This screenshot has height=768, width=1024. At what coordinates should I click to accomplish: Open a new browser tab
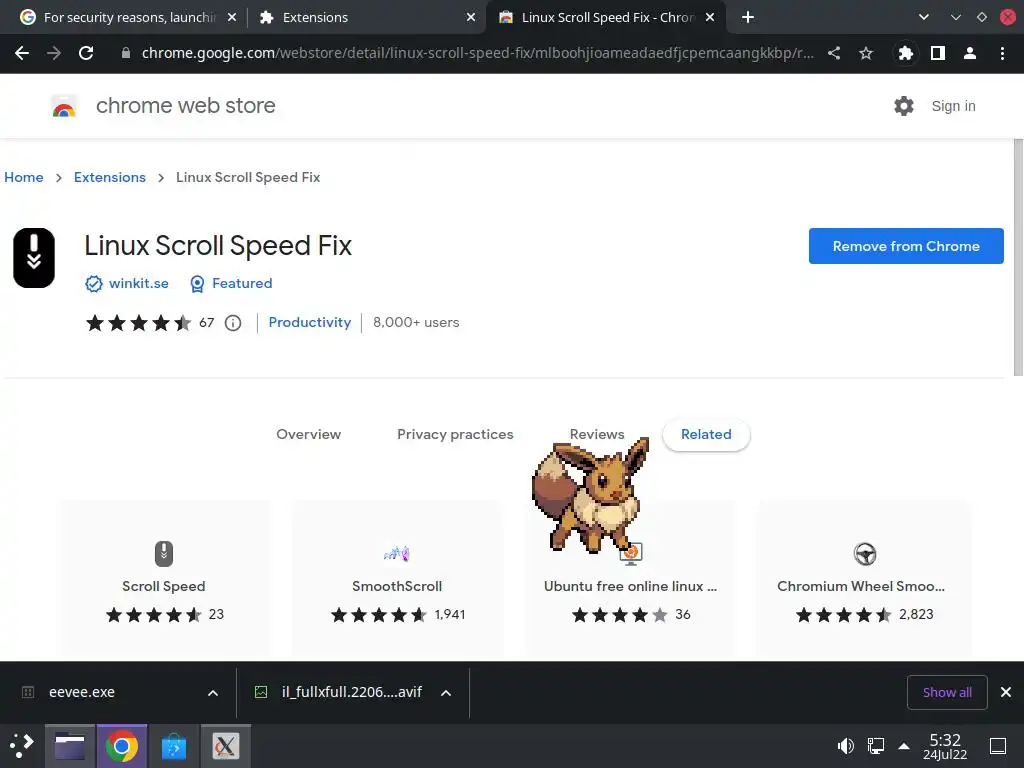pyautogui.click(x=748, y=18)
